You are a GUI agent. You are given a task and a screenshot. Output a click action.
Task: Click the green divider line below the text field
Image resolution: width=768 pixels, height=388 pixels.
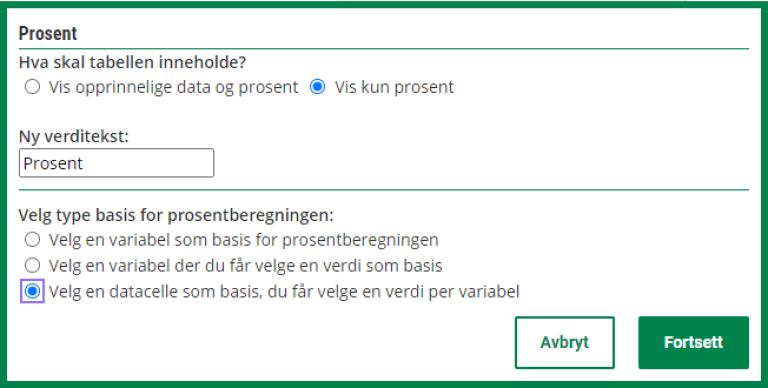(x=384, y=190)
